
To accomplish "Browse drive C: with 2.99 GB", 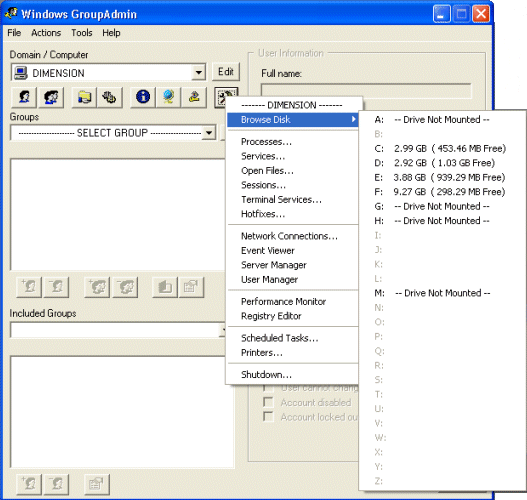I will [442, 149].
